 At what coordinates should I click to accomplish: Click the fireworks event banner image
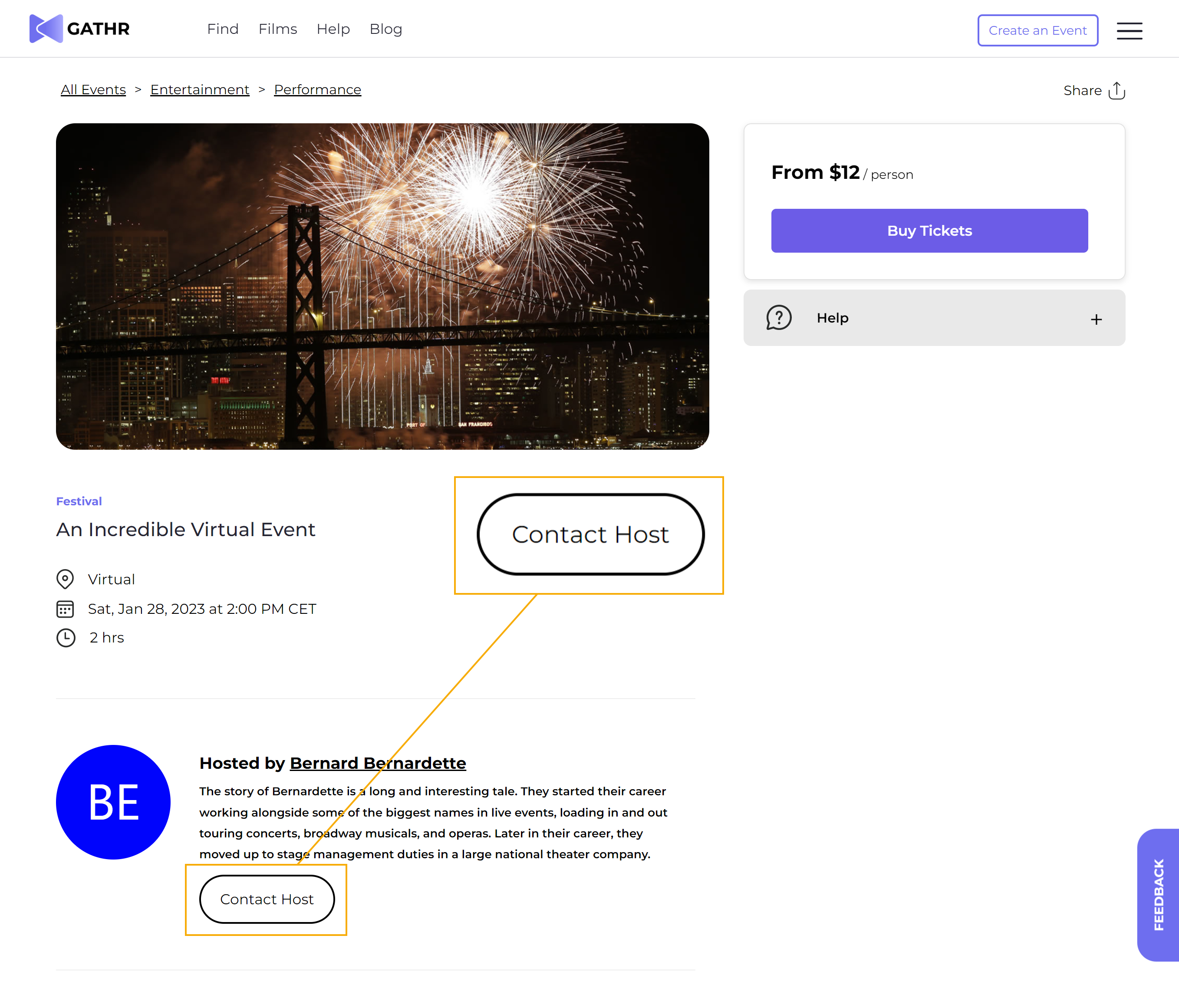382,286
